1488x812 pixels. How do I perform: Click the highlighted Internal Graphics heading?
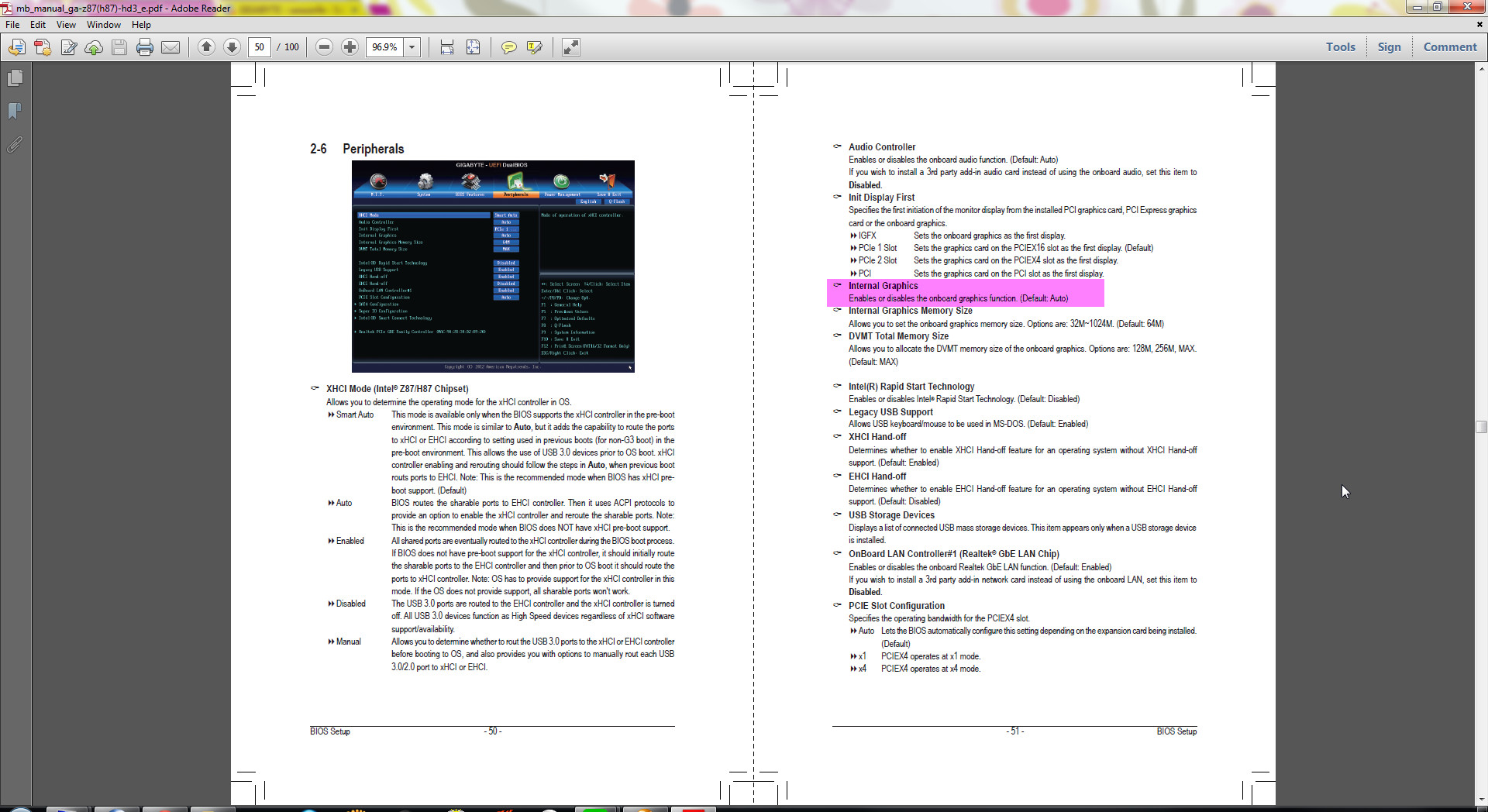click(883, 286)
